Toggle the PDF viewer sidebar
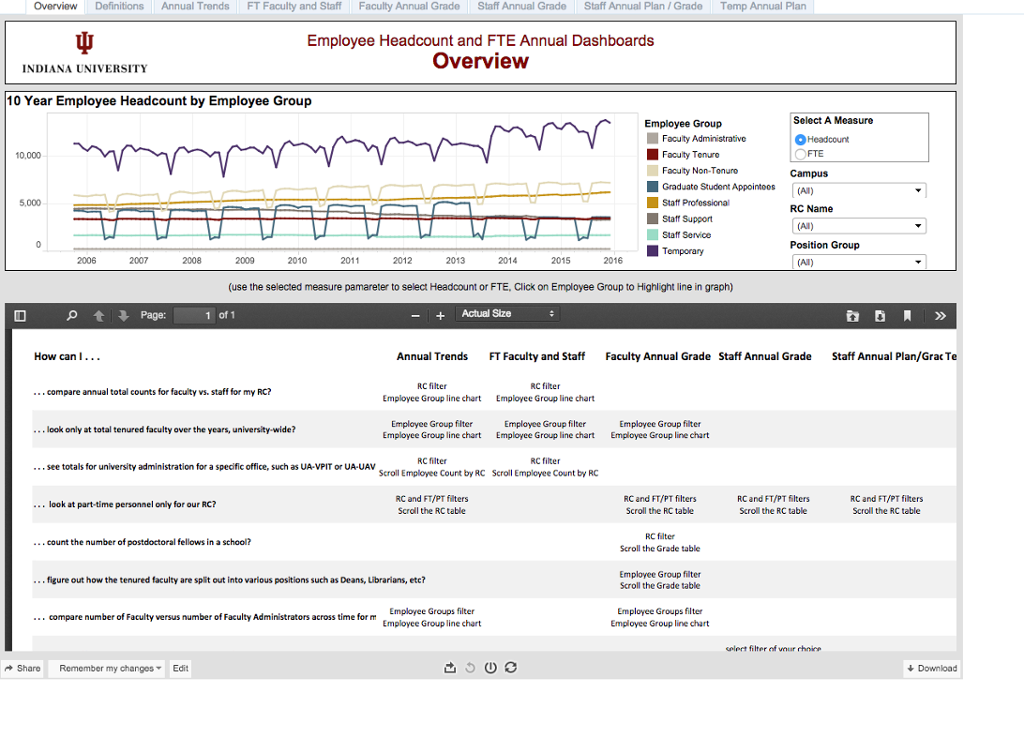 point(20,315)
